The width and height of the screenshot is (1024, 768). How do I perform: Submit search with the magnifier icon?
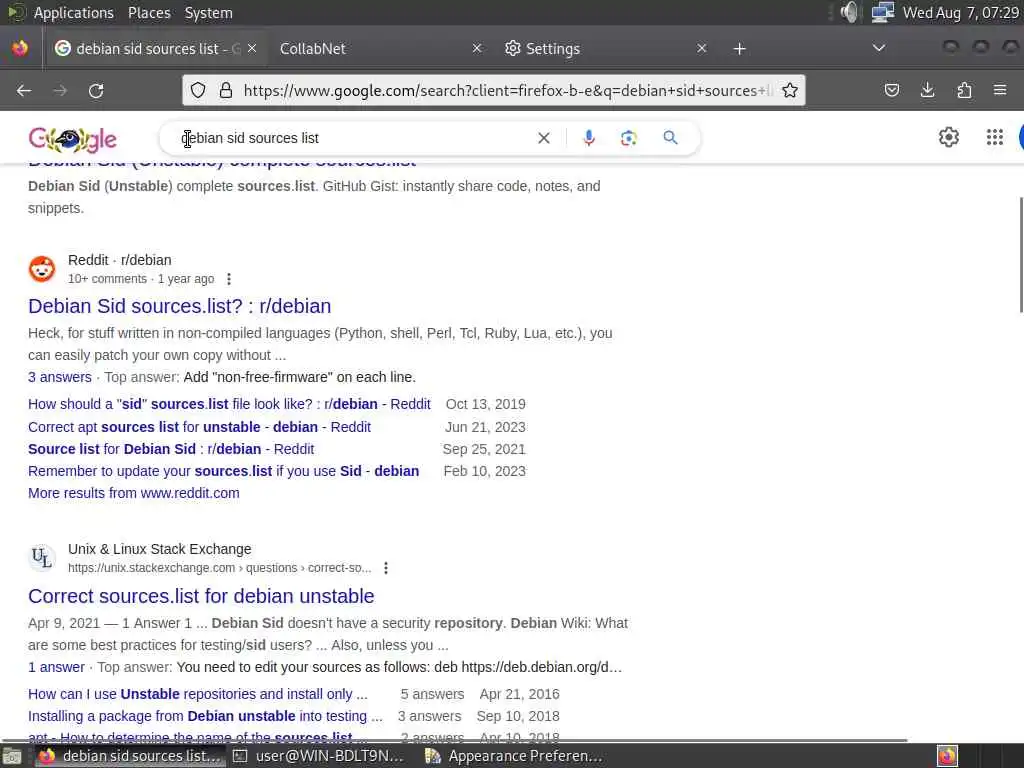pyautogui.click(x=670, y=138)
